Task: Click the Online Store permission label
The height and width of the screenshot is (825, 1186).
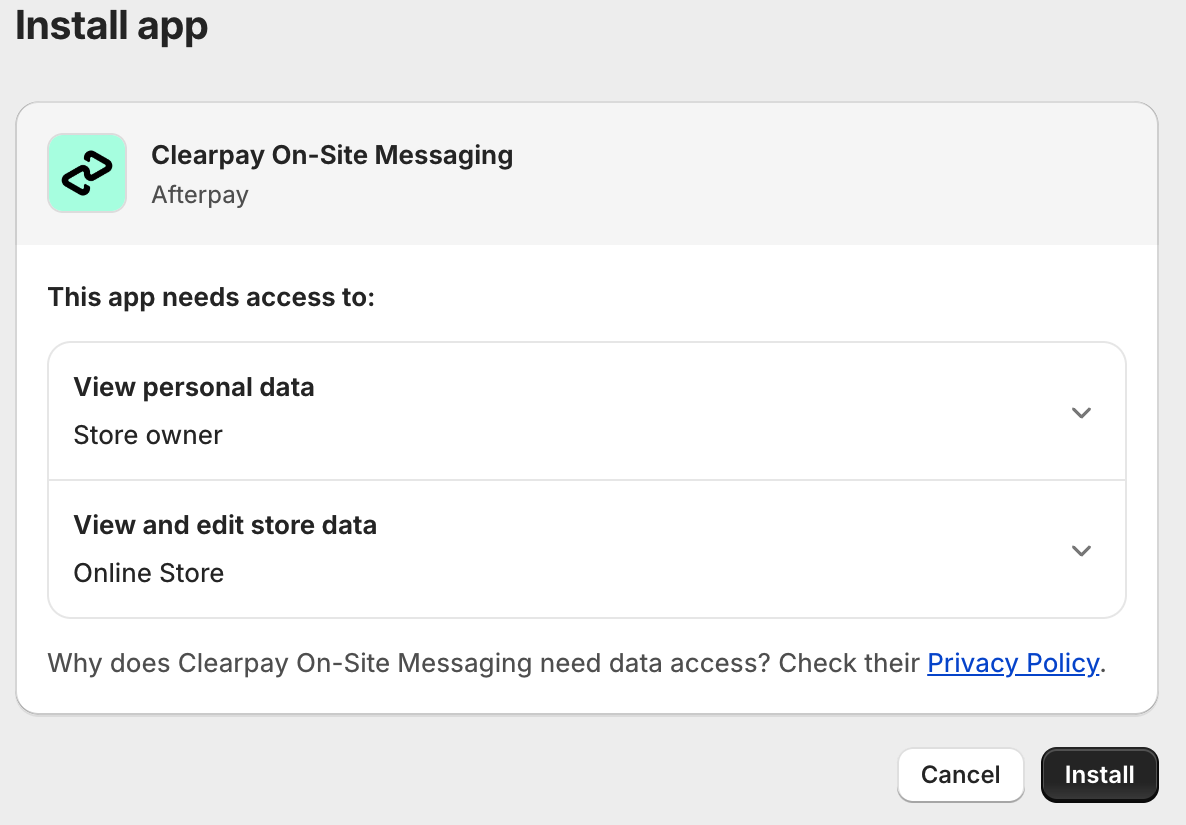Action: click(149, 573)
